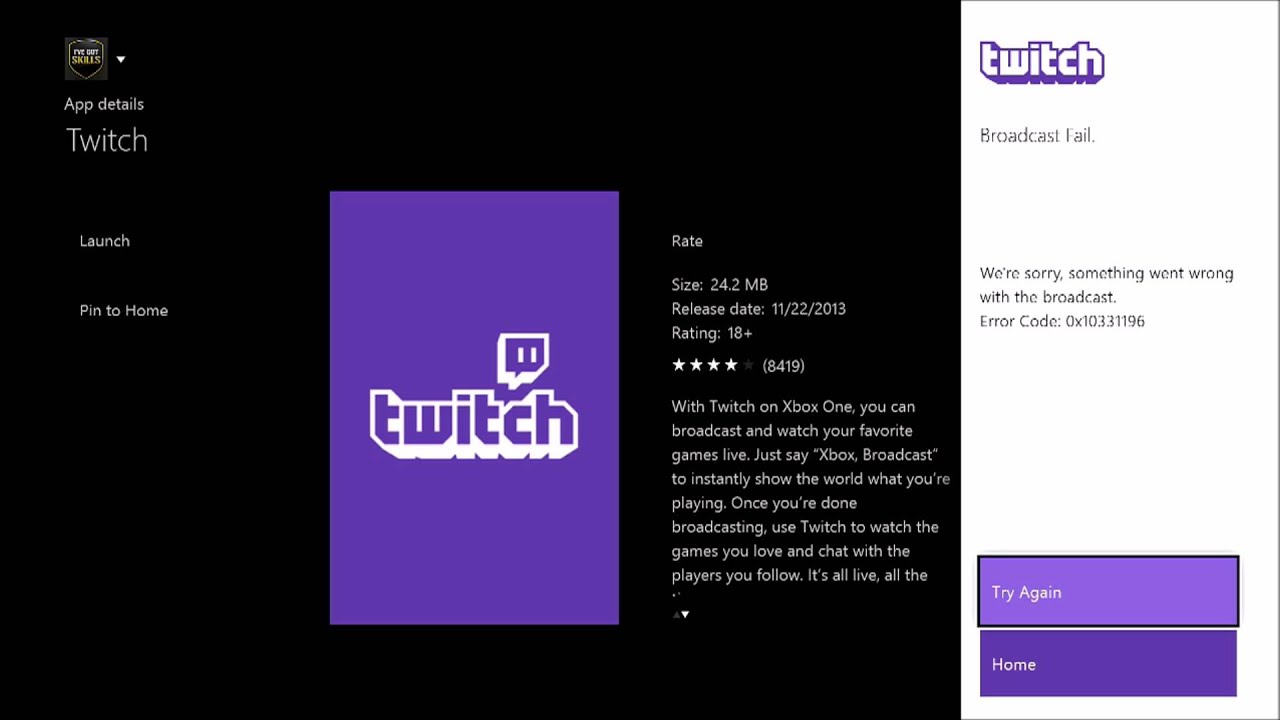Screen dimensions: 1280x720
Task: Click the third rating star
Action: pos(714,365)
